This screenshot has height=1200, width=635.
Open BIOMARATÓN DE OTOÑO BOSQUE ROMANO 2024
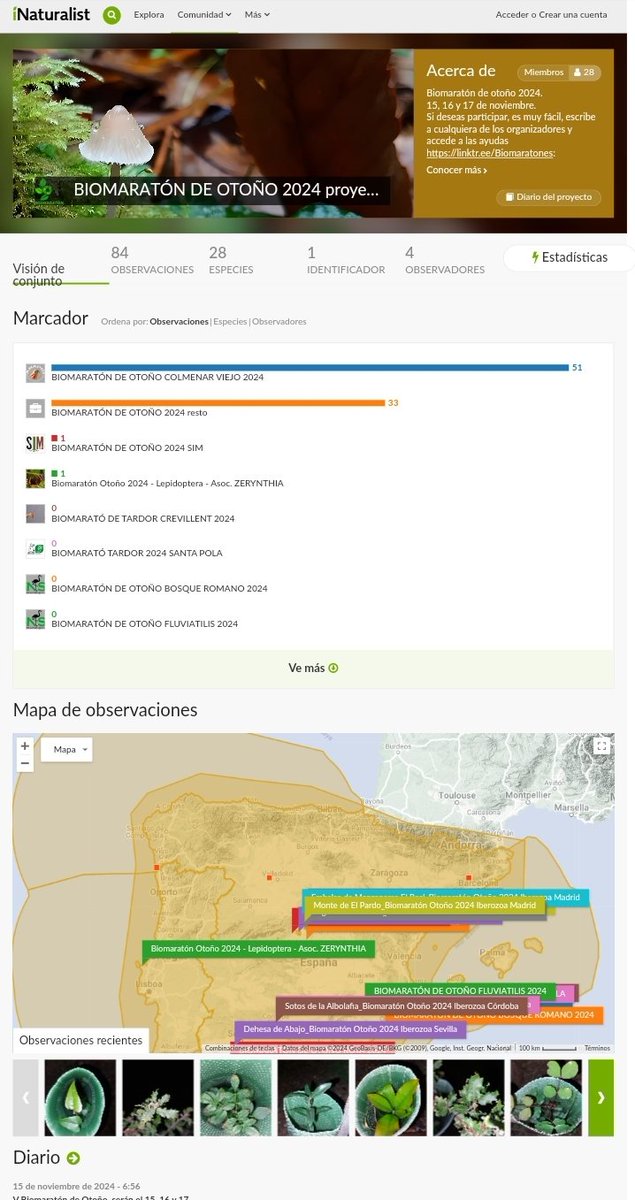[159, 589]
